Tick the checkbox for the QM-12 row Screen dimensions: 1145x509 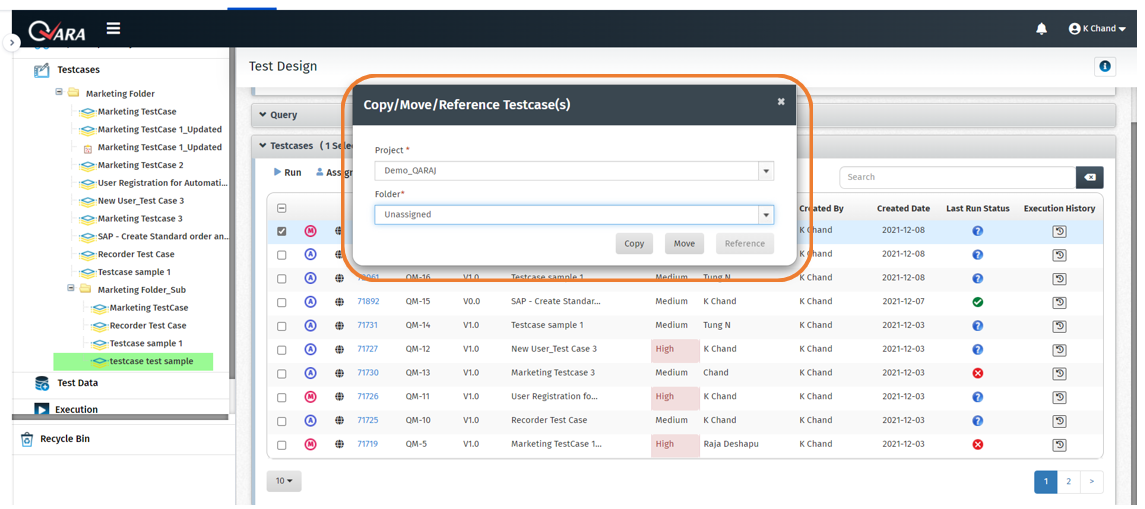point(281,349)
